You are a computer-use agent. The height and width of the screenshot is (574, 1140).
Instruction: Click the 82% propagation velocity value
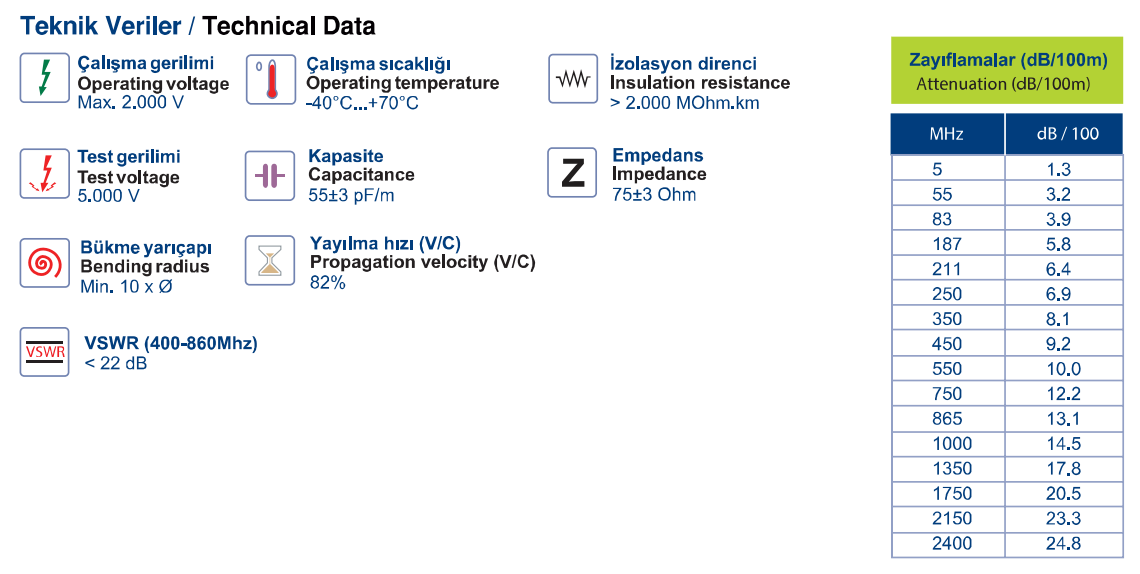327,283
